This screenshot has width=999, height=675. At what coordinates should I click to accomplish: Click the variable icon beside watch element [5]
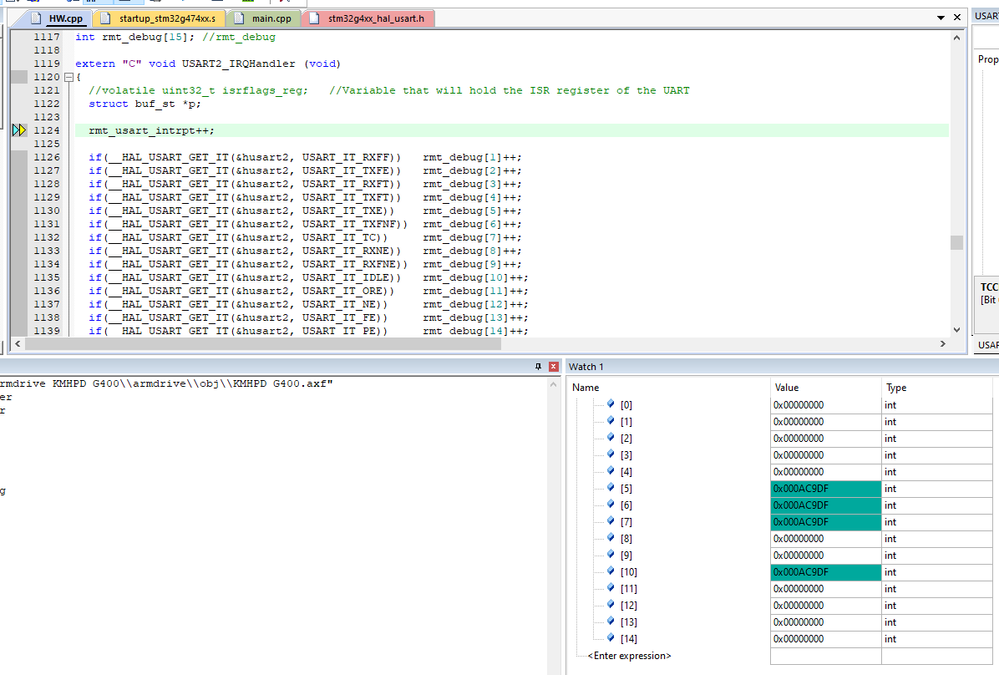tap(610, 488)
